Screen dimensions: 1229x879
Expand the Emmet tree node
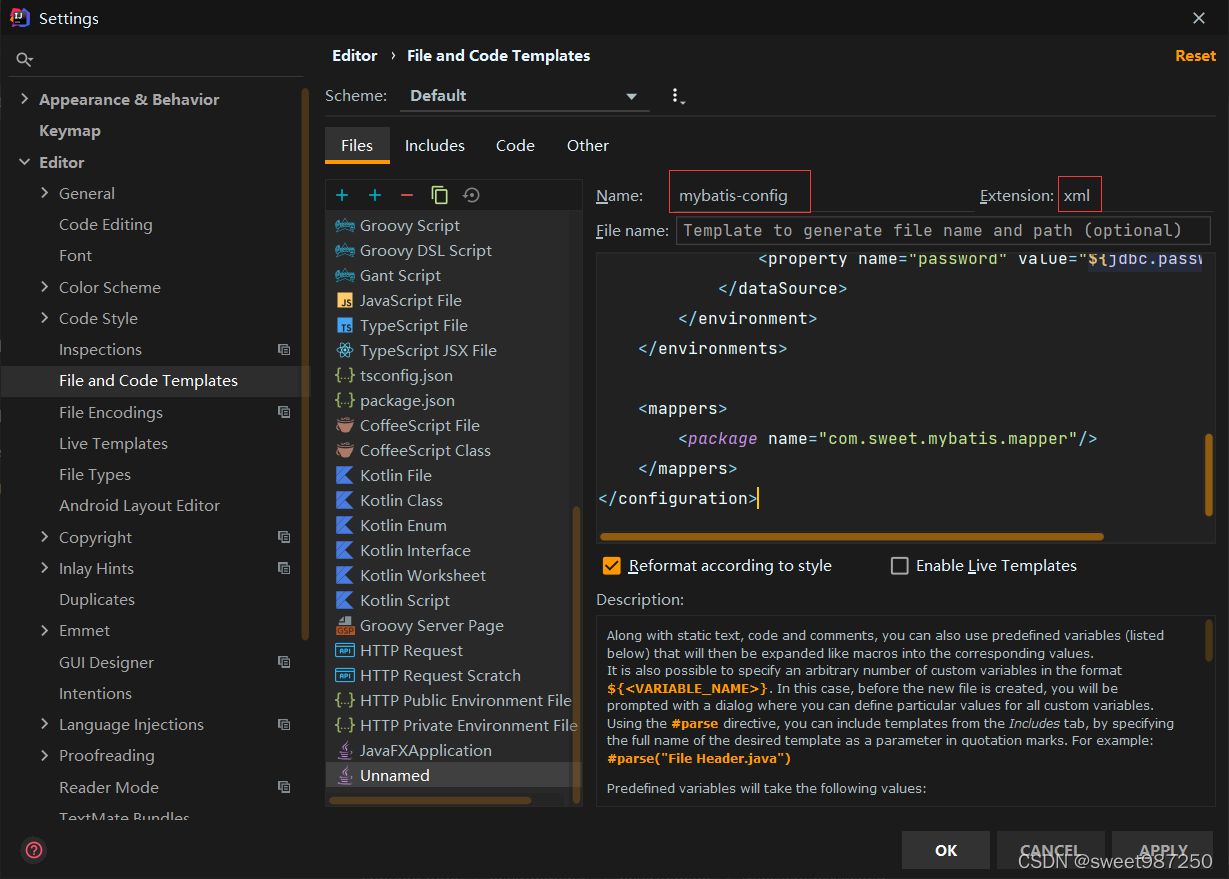click(x=44, y=630)
